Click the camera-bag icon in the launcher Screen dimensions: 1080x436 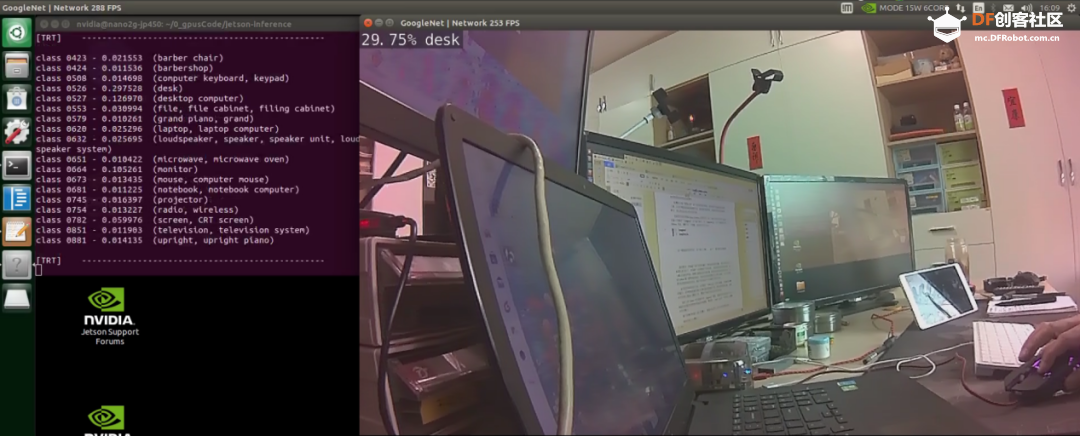click(17, 98)
